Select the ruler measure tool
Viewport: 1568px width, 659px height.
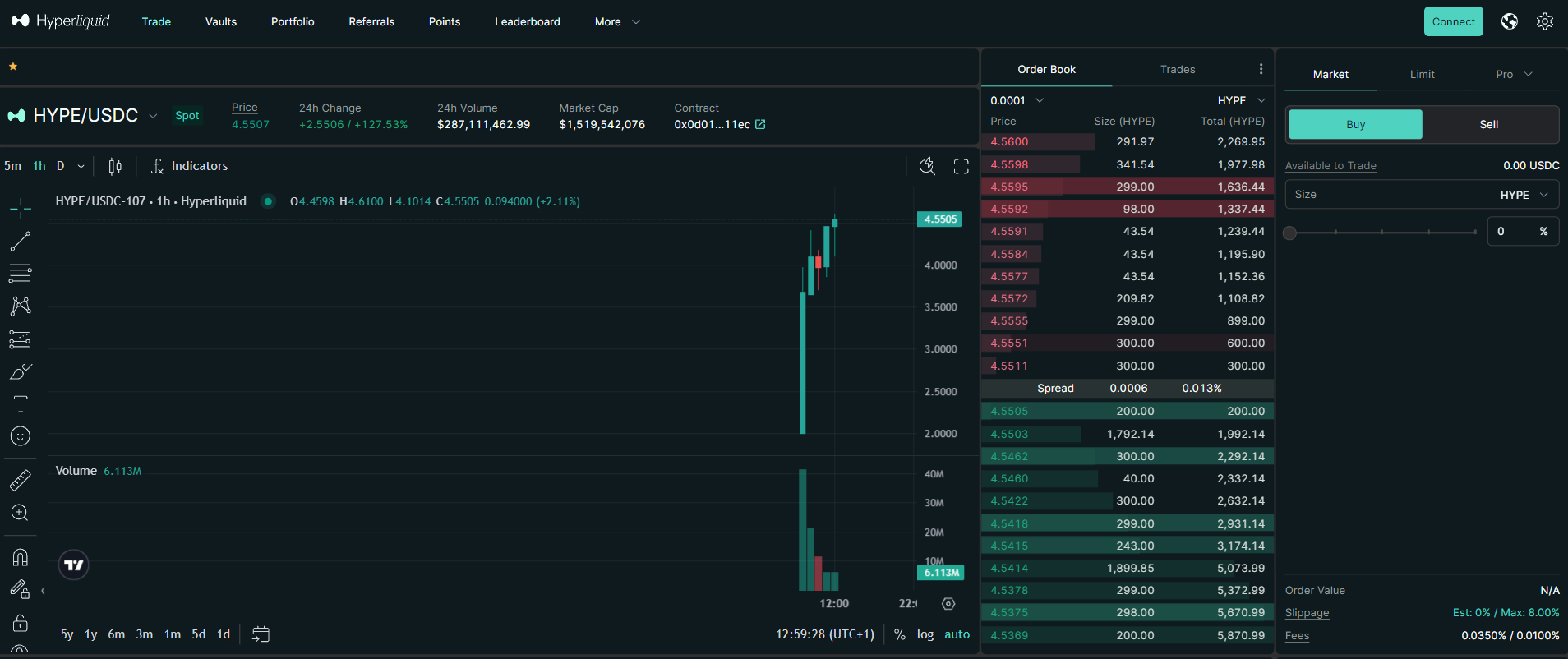(21, 480)
